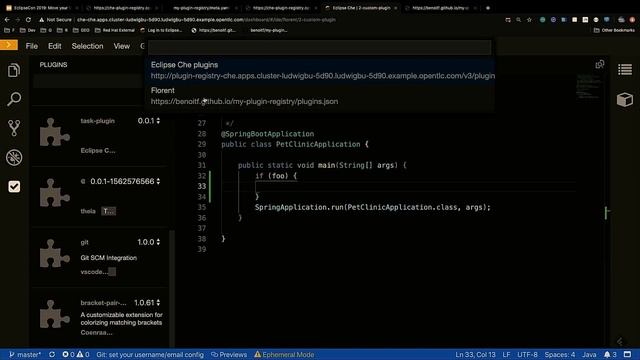Click the quick pick input field
The image size is (640, 360).
click(x=320, y=47)
